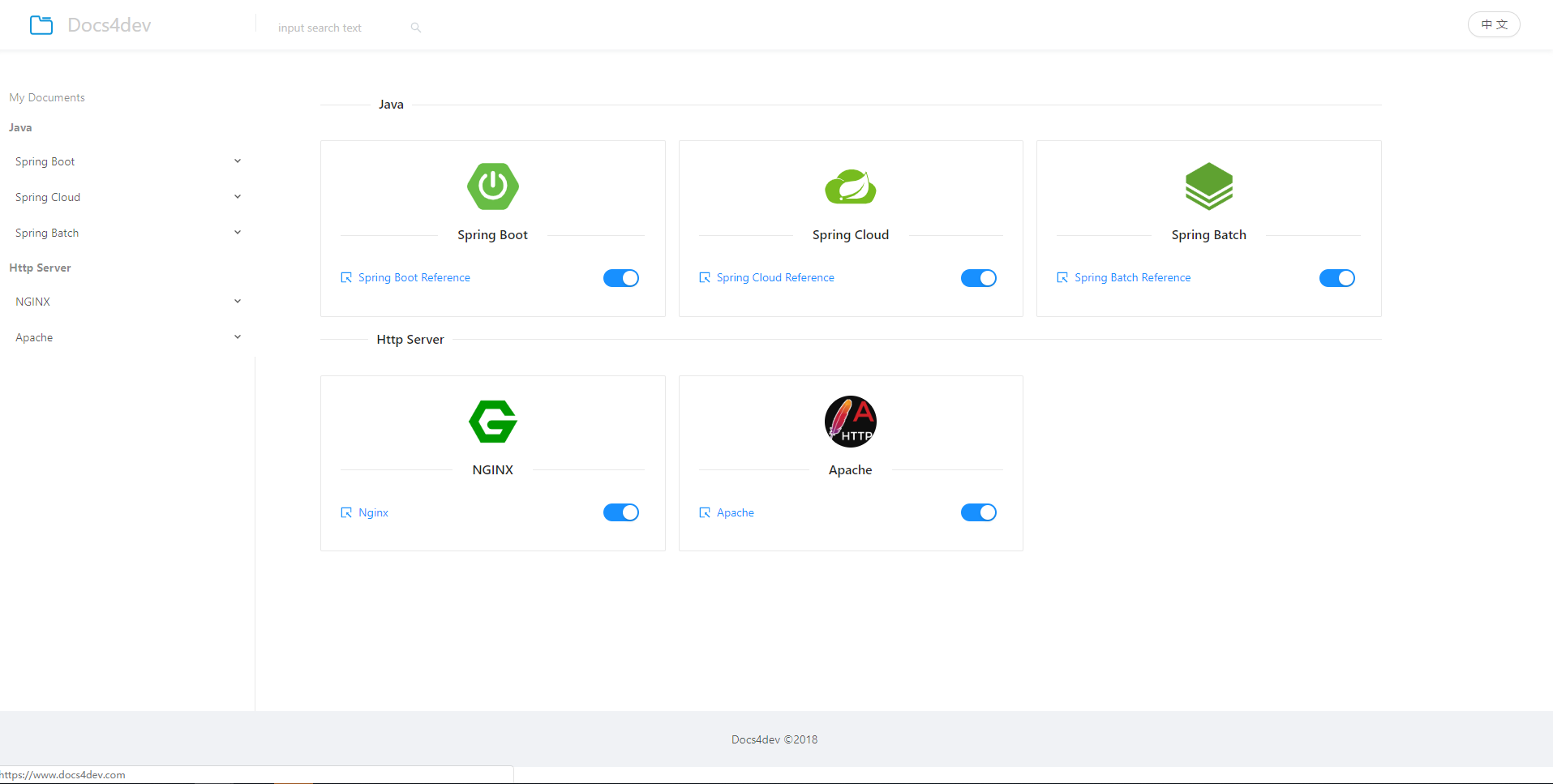
Task: Click external link icon beside Nginx
Action: click(346, 512)
